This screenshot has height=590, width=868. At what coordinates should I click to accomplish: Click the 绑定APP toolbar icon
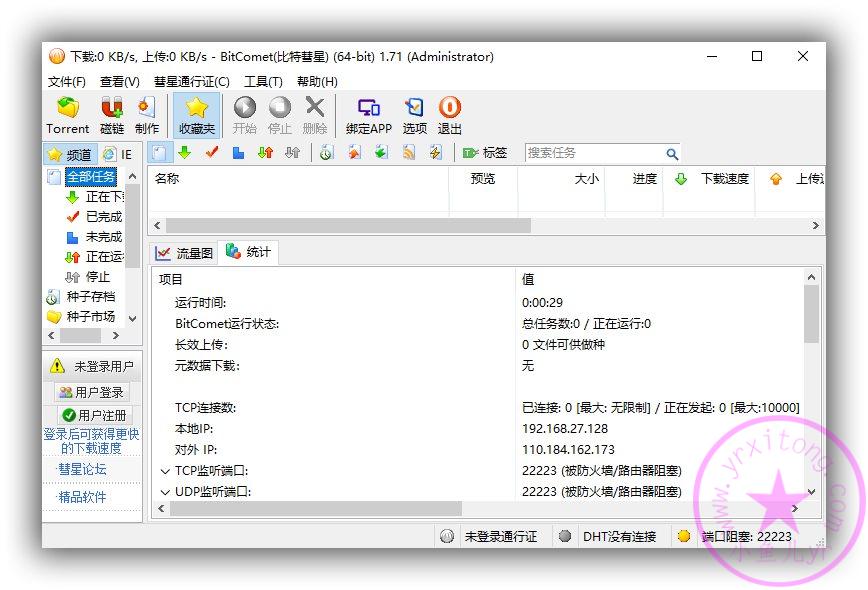369,113
